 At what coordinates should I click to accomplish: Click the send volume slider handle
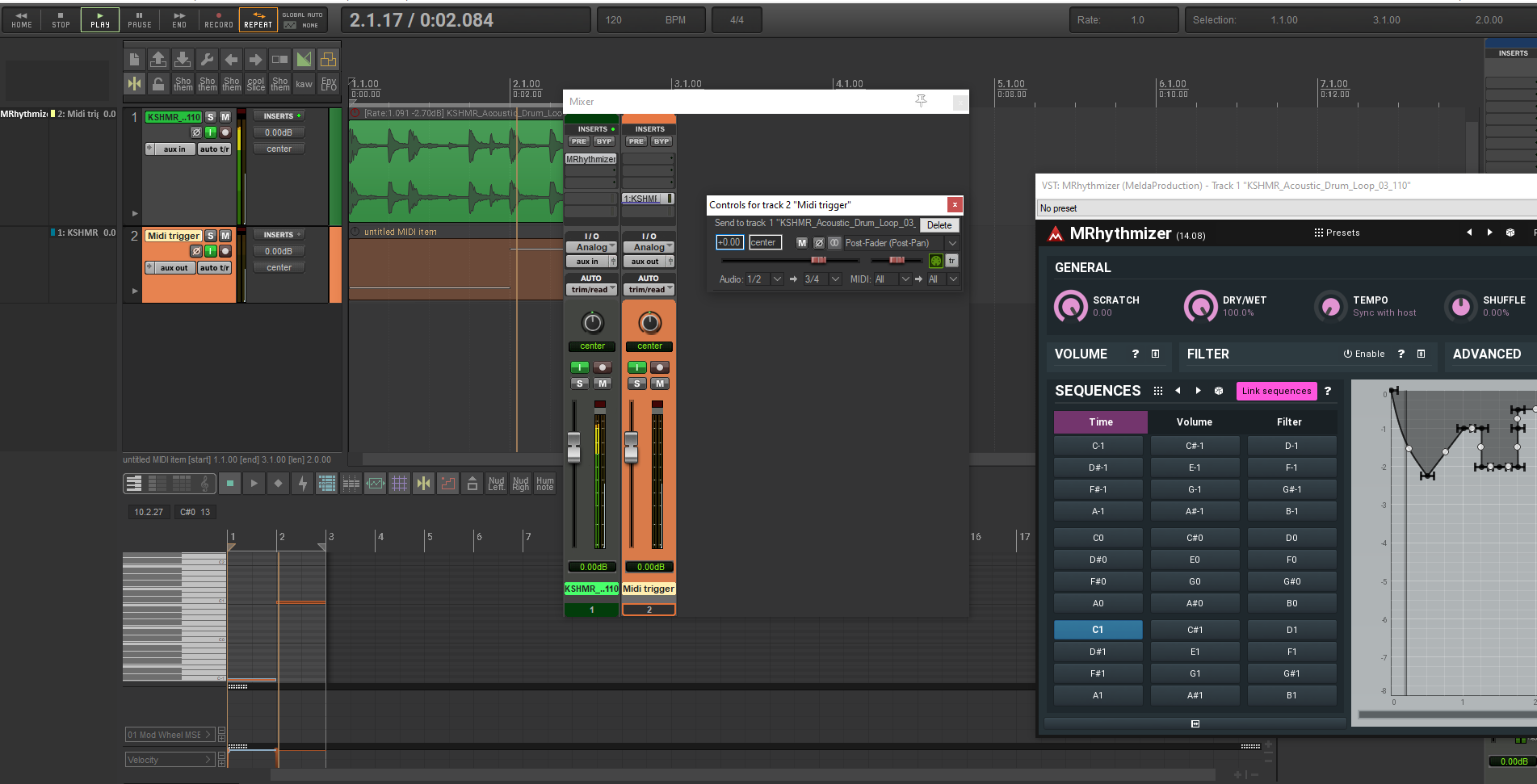click(x=818, y=260)
